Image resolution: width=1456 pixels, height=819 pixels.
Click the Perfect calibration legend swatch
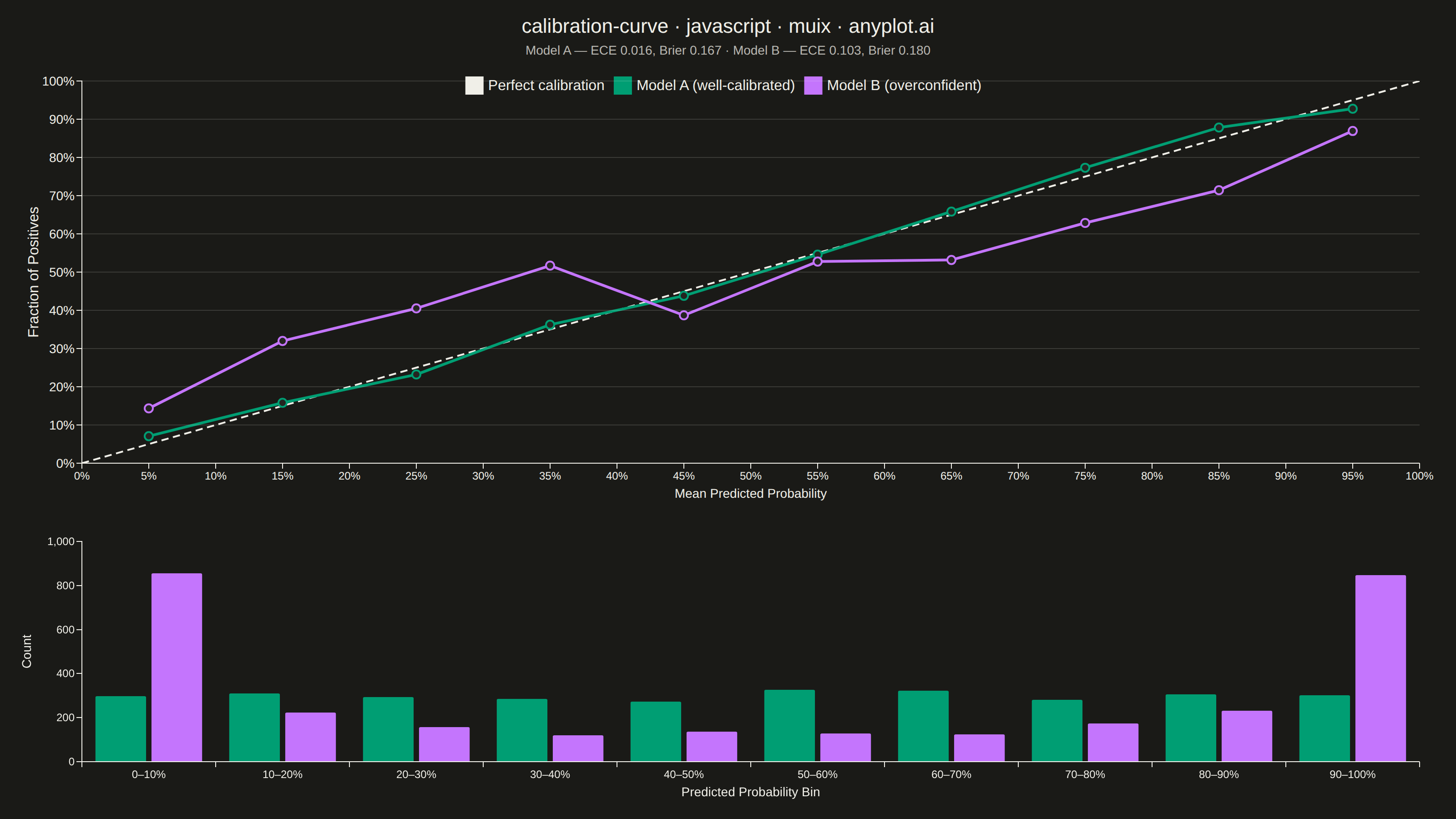[x=474, y=86]
